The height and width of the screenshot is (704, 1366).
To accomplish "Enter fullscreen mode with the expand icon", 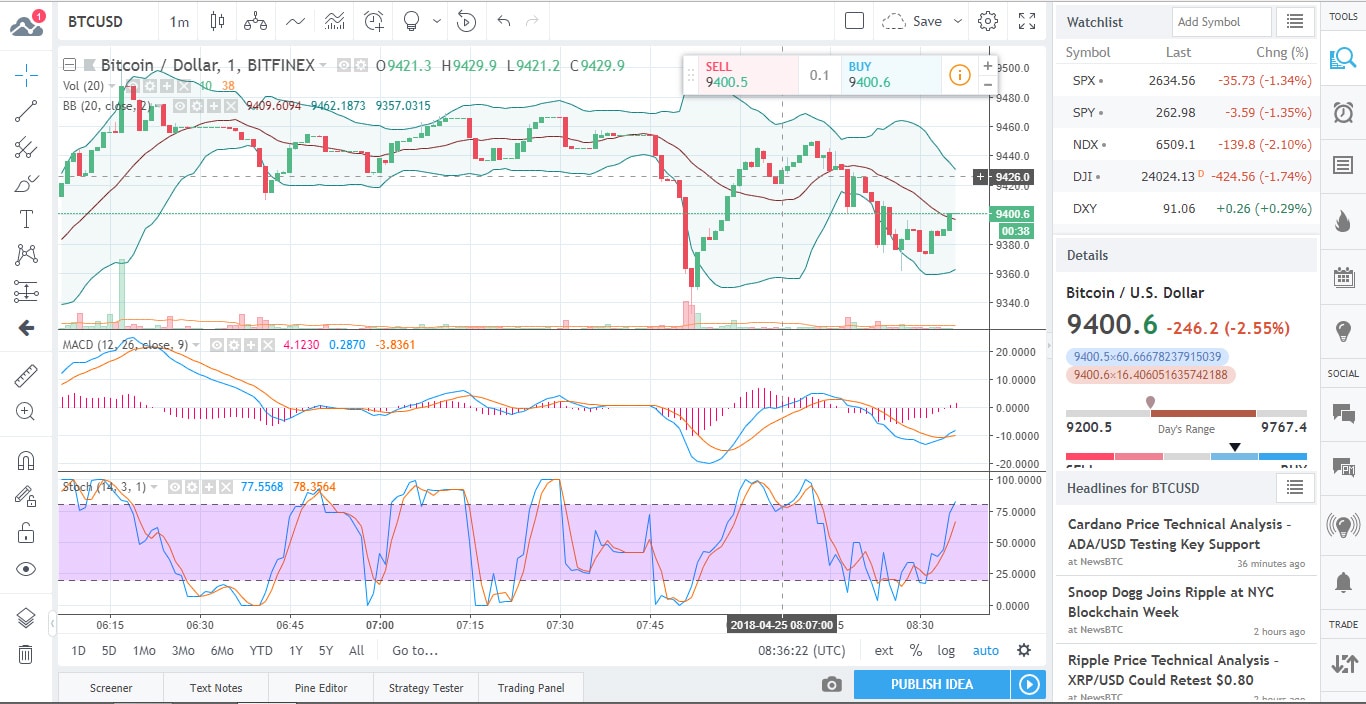I will [1027, 21].
